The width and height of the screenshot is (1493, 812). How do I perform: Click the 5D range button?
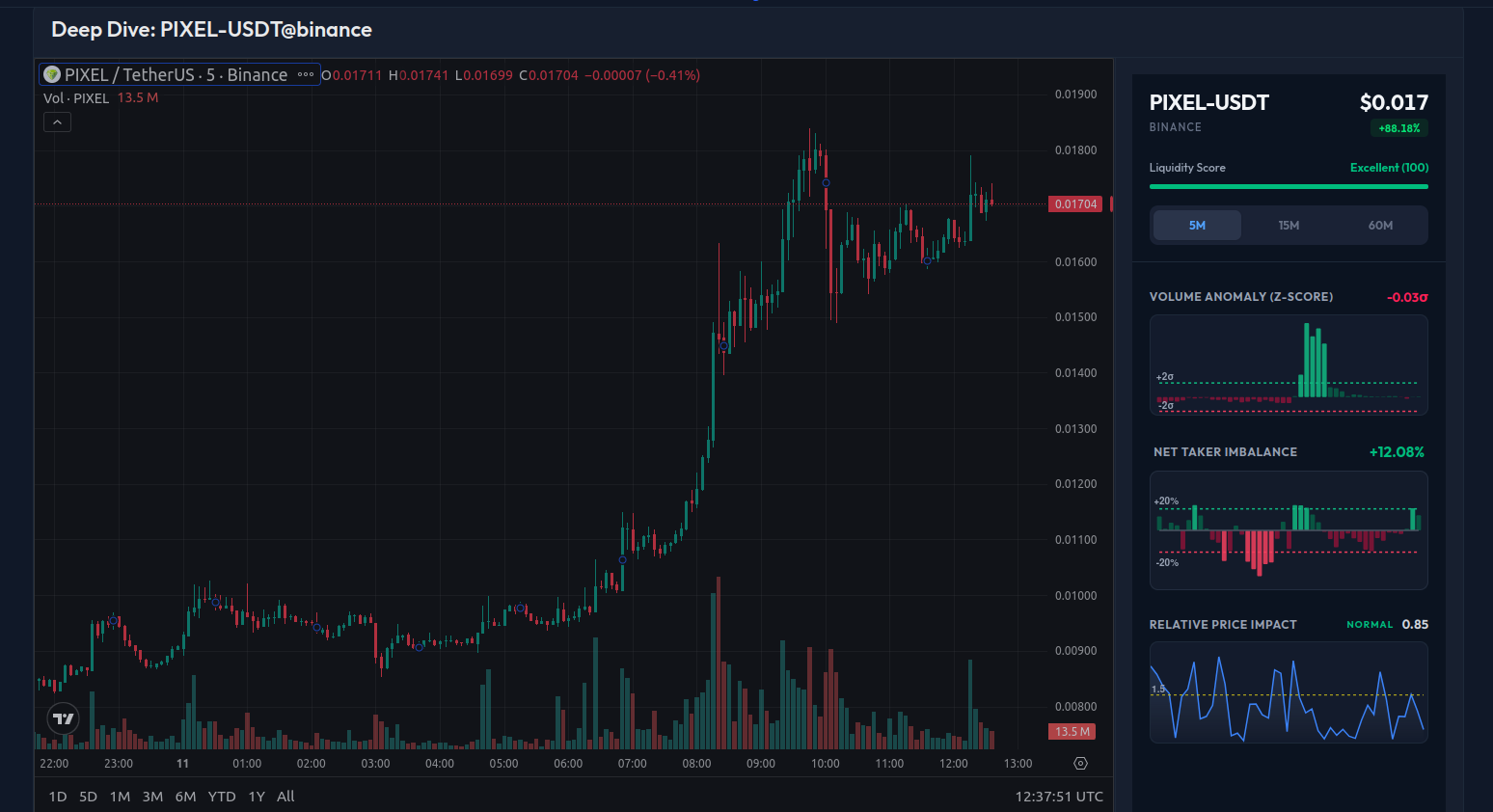tap(88, 797)
